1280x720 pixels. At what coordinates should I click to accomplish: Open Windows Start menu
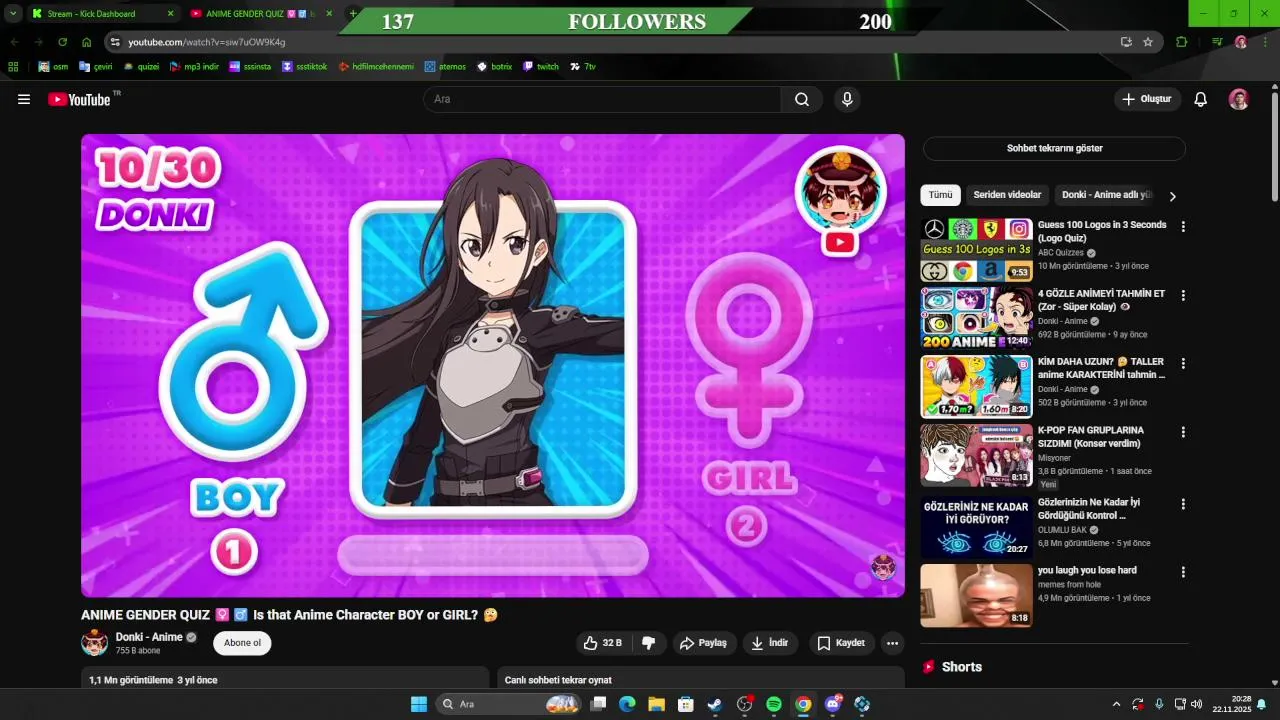tap(419, 704)
